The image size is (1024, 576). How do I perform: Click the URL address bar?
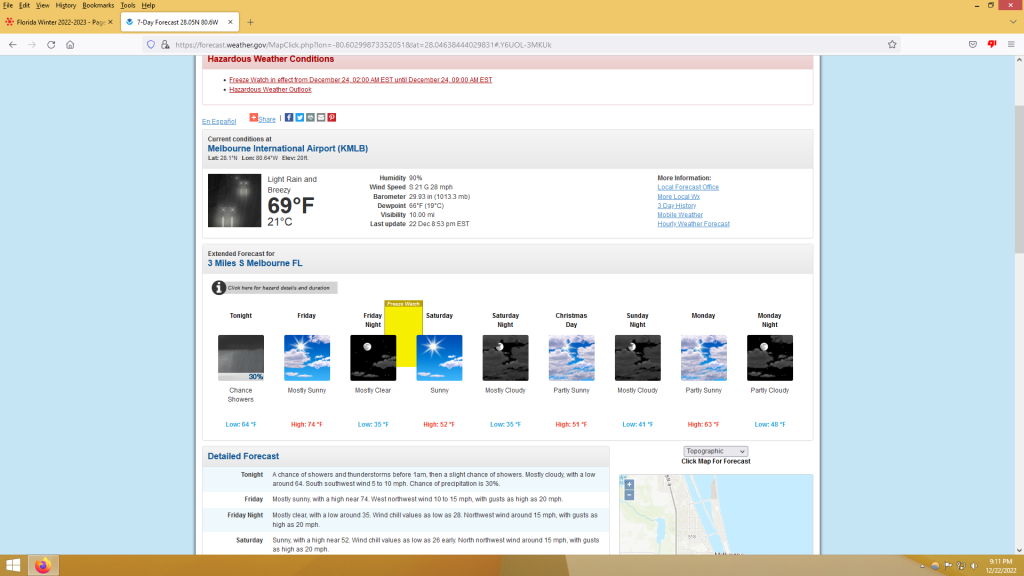pyautogui.click(x=522, y=44)
